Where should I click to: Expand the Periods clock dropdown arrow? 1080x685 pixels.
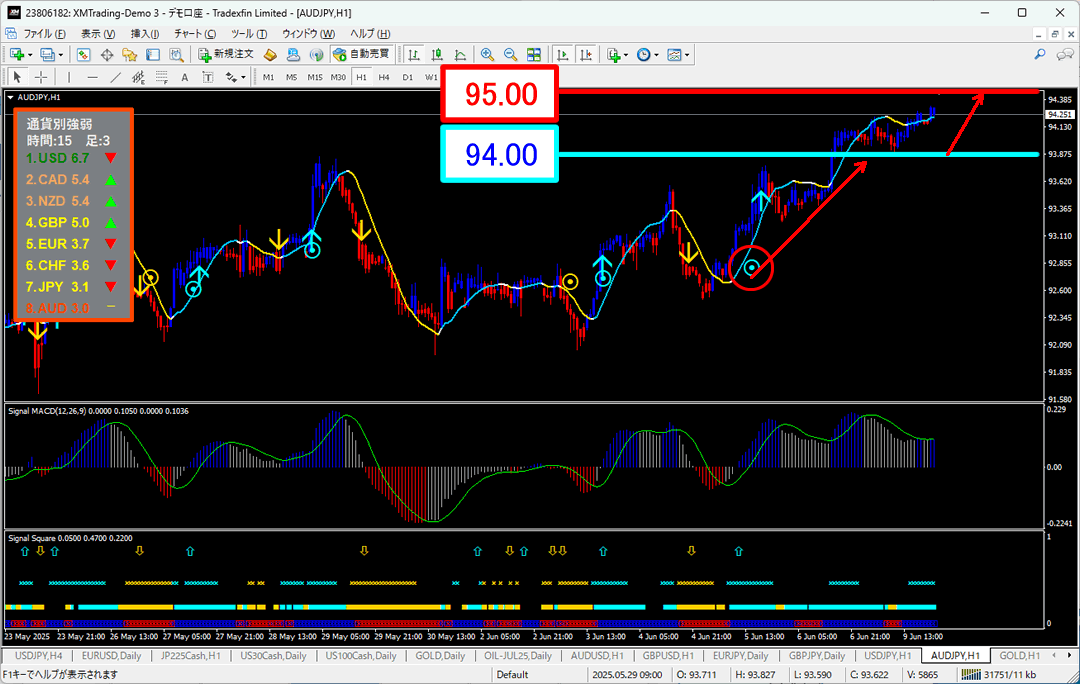656,55
